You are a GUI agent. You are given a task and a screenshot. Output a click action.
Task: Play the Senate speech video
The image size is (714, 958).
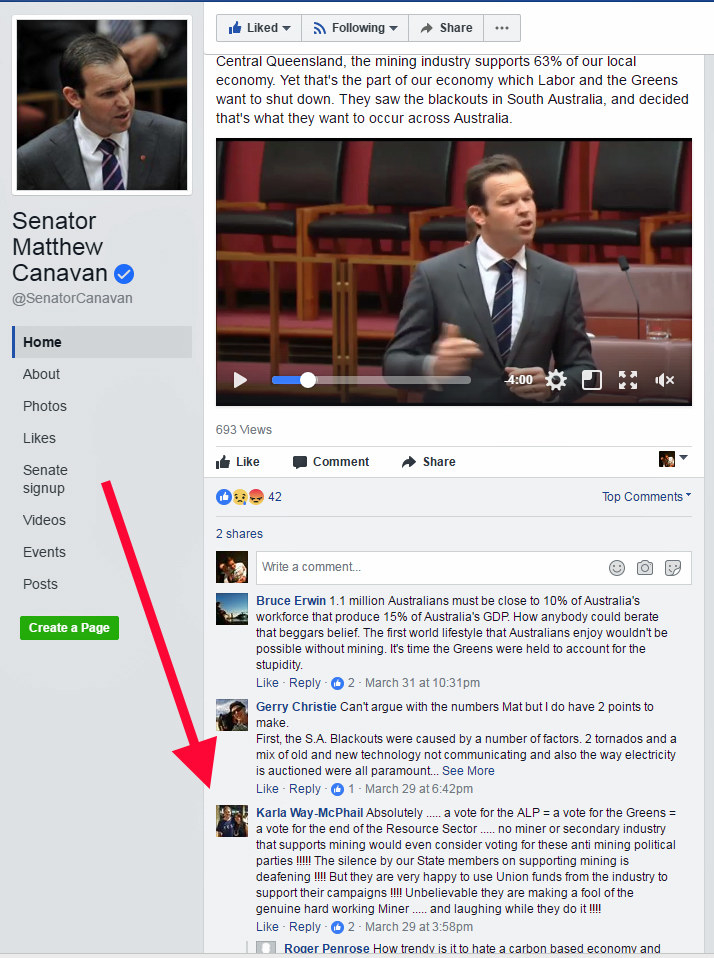coord(240,380)
